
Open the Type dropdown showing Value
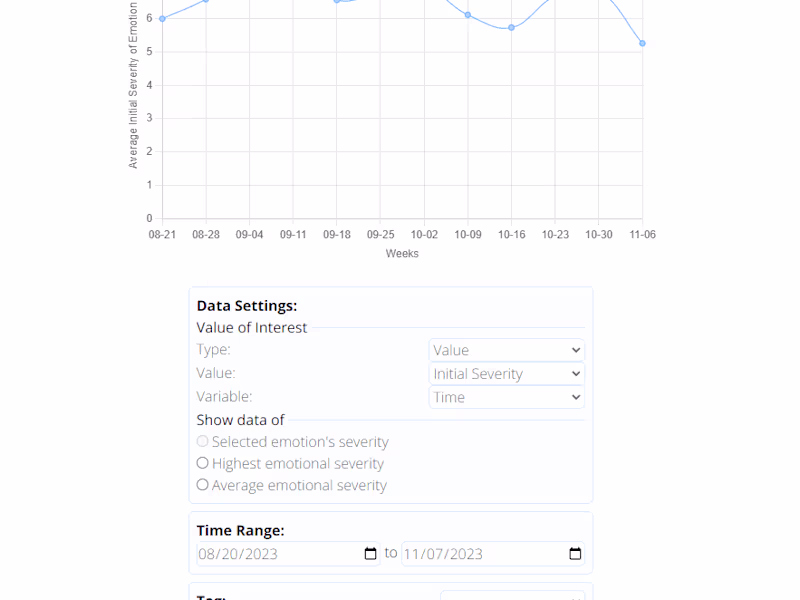(x=506, y=350)
